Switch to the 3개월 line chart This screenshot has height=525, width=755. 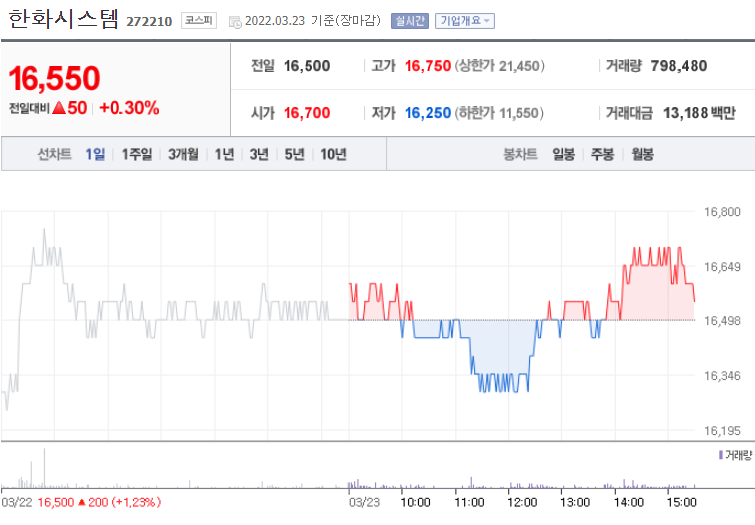pos(183,154)
